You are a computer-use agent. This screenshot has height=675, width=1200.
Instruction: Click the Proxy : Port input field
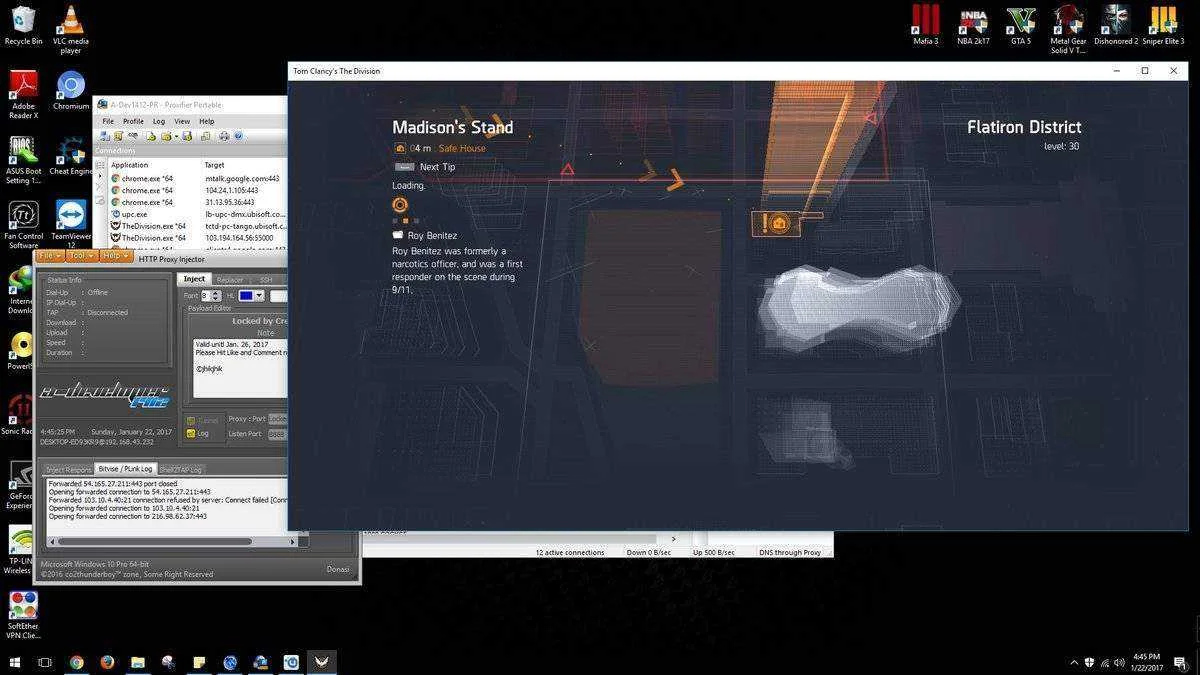point(277,419)
